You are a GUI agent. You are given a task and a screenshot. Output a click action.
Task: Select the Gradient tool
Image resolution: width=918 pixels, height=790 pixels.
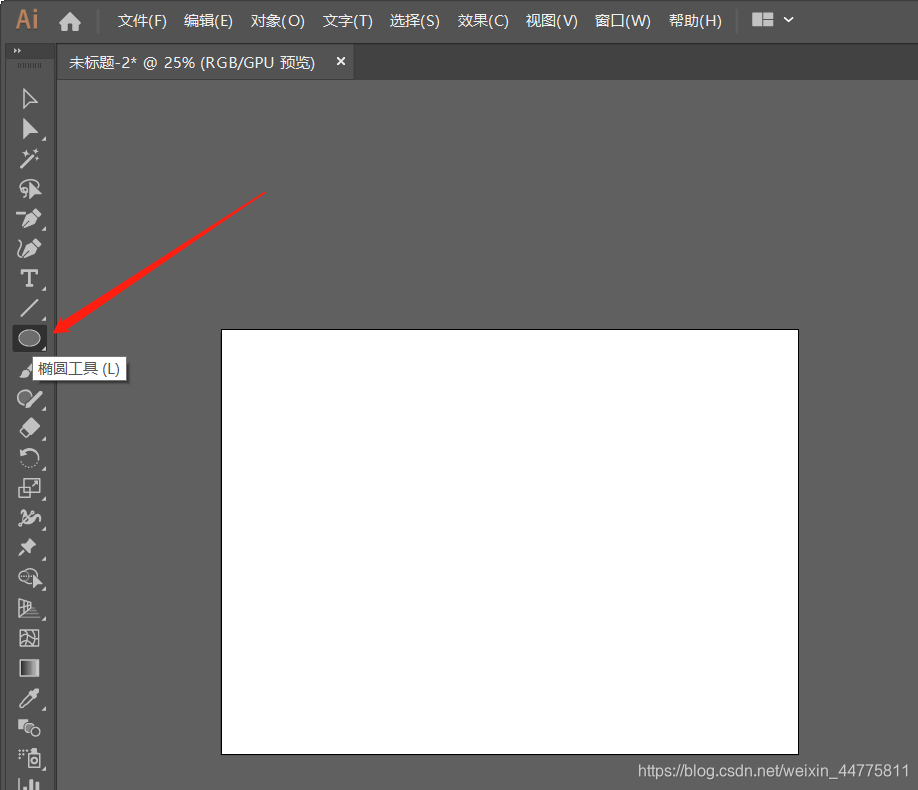[29, 668]
